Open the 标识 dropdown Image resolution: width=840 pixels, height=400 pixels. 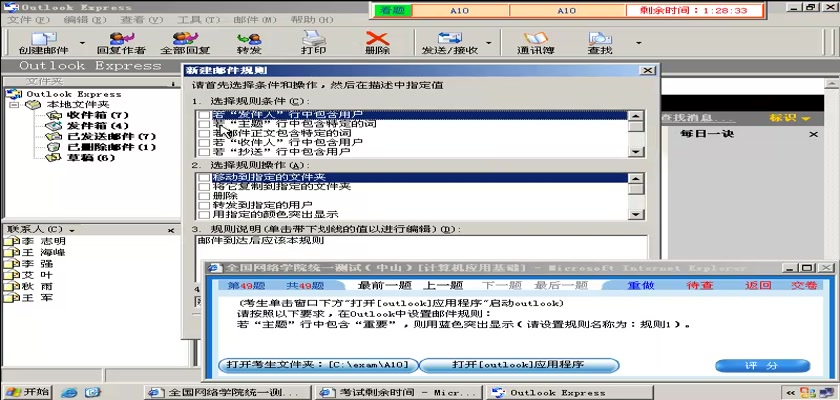coord(790,118)
